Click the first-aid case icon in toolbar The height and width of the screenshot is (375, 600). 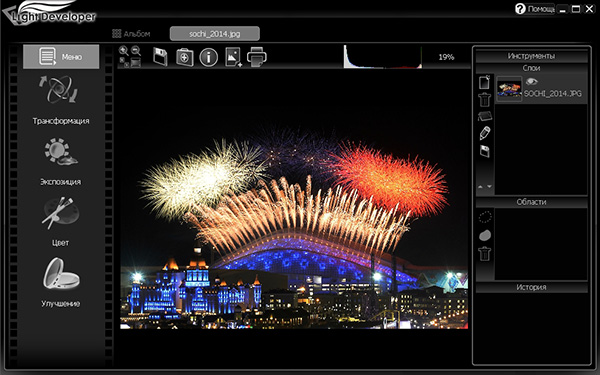(x=185, y=57)
